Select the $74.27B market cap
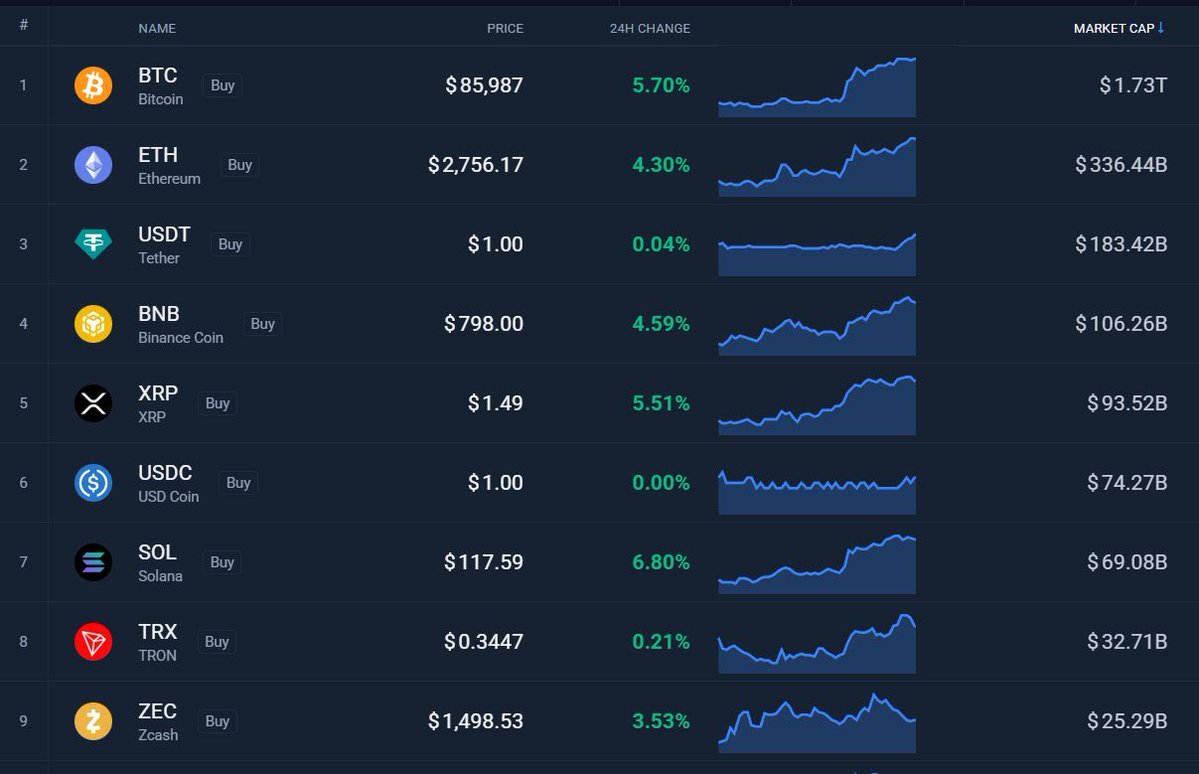The width and height of the screenshot is (1199, 774). pos(1127,483)
